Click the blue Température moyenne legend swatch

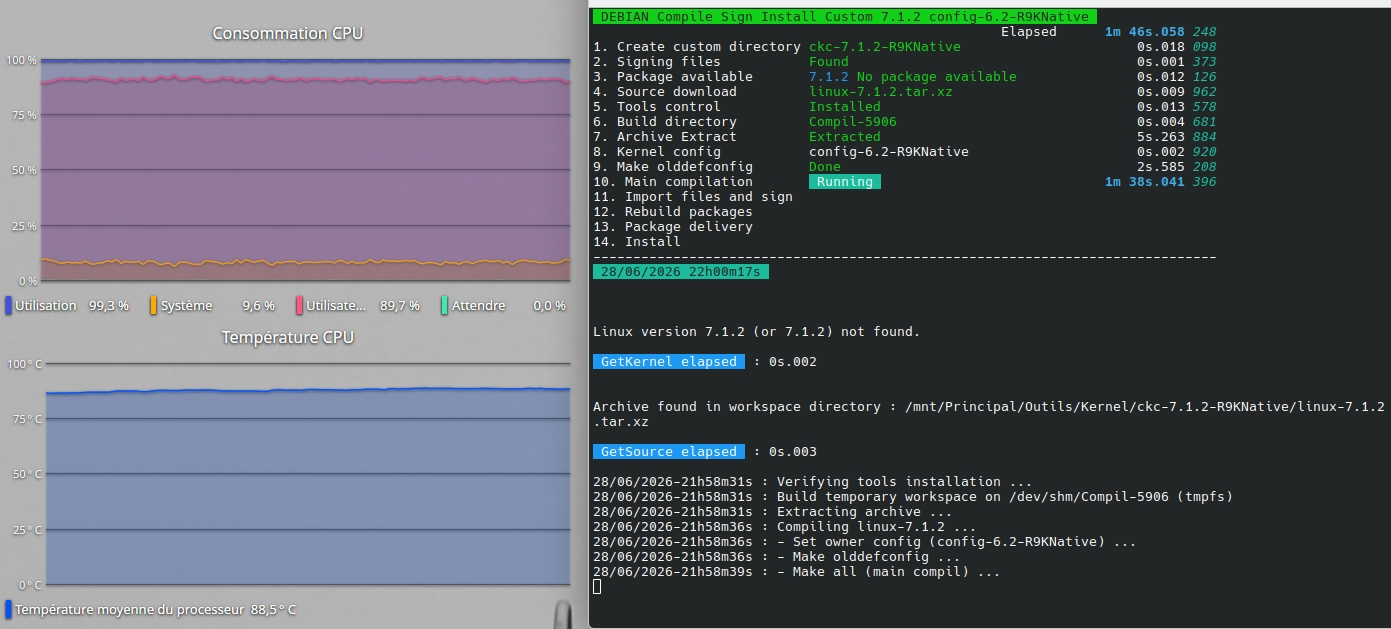(x=8, y=609)
